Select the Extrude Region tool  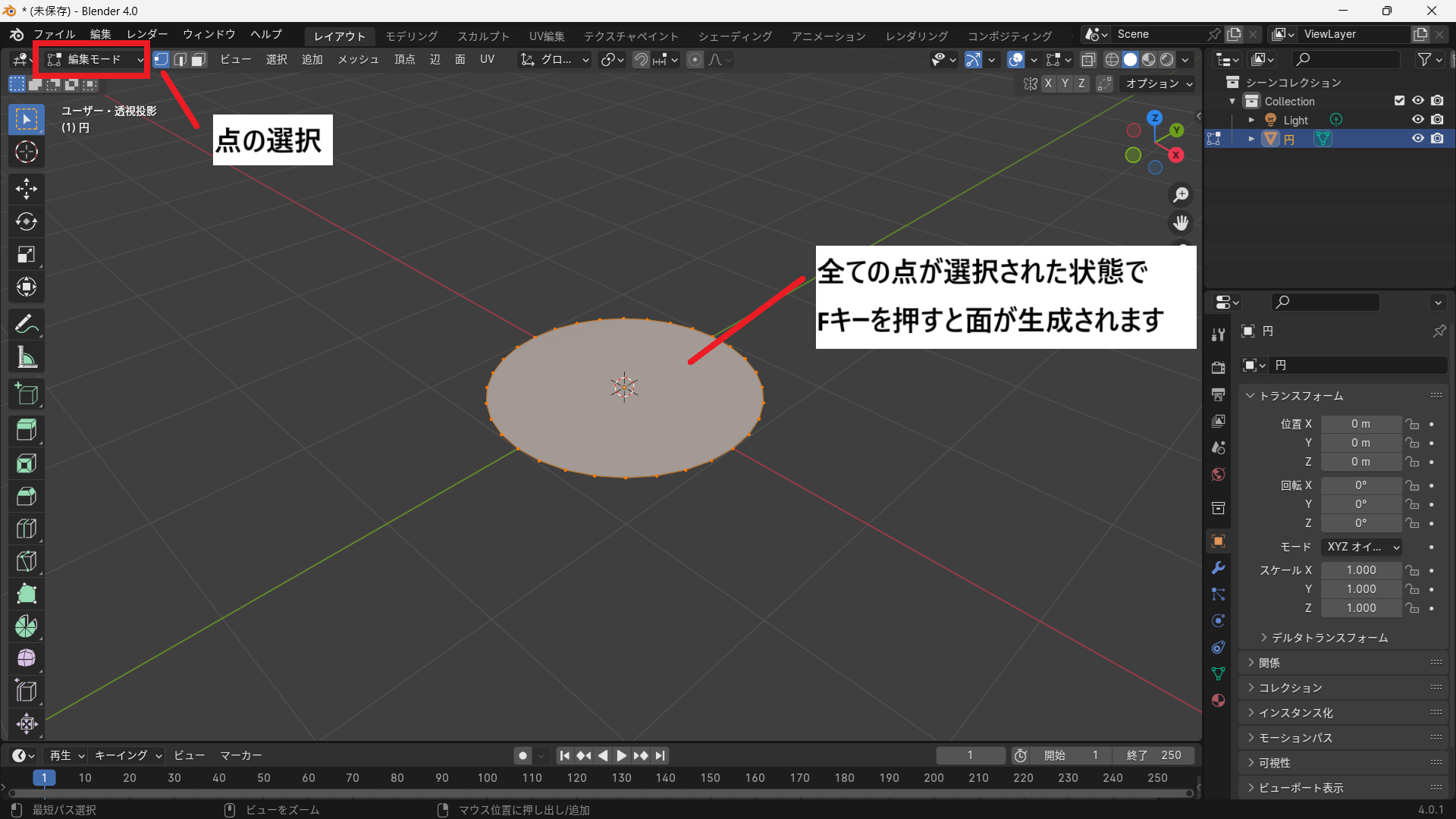pos(27,430)
